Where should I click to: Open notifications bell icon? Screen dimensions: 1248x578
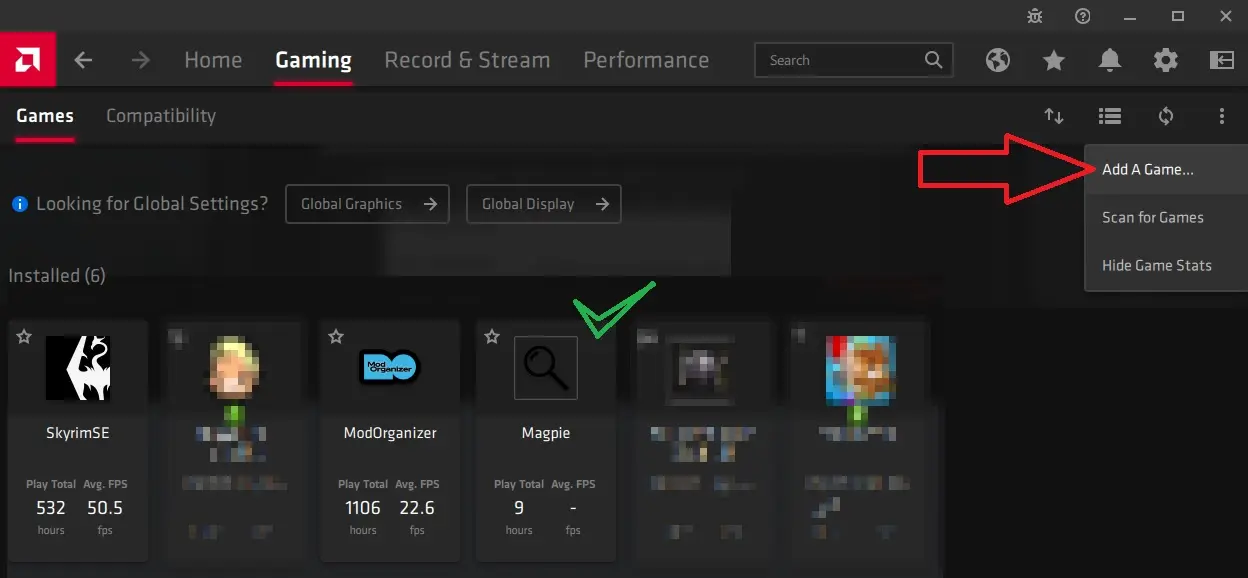[1109, 60]
